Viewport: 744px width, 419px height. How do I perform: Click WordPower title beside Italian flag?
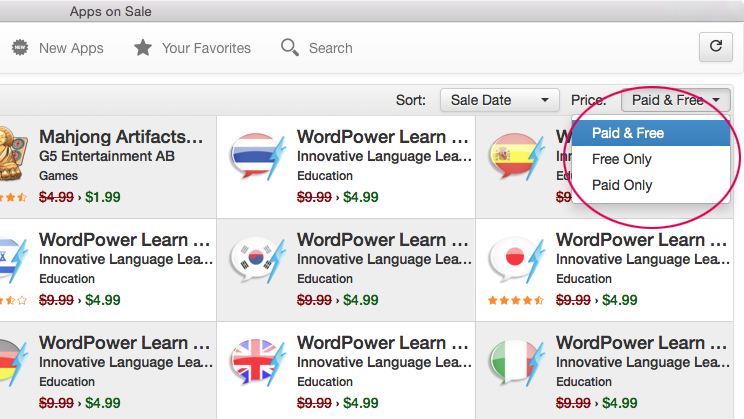coord(642,343)
